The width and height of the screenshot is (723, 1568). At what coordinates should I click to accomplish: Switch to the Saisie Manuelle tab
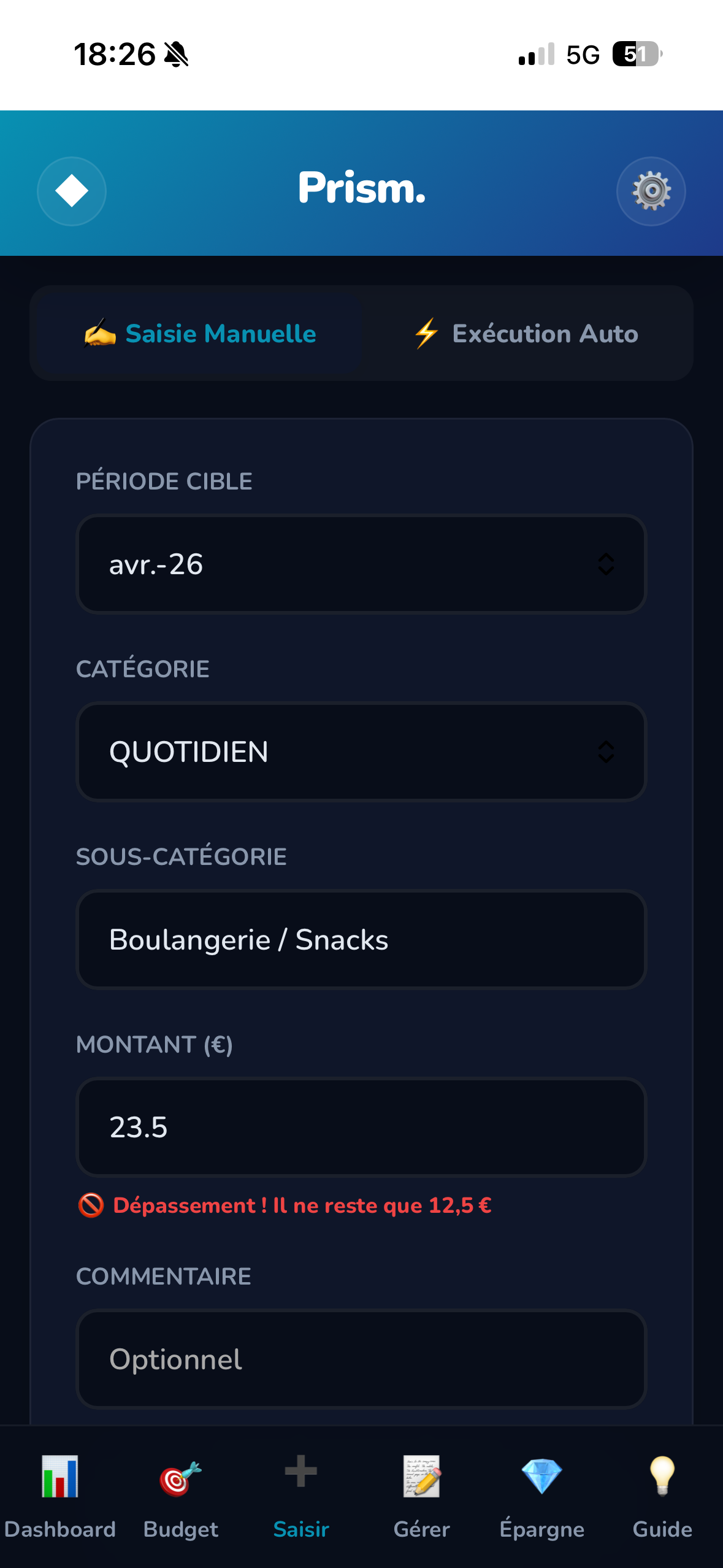(200, 334)
